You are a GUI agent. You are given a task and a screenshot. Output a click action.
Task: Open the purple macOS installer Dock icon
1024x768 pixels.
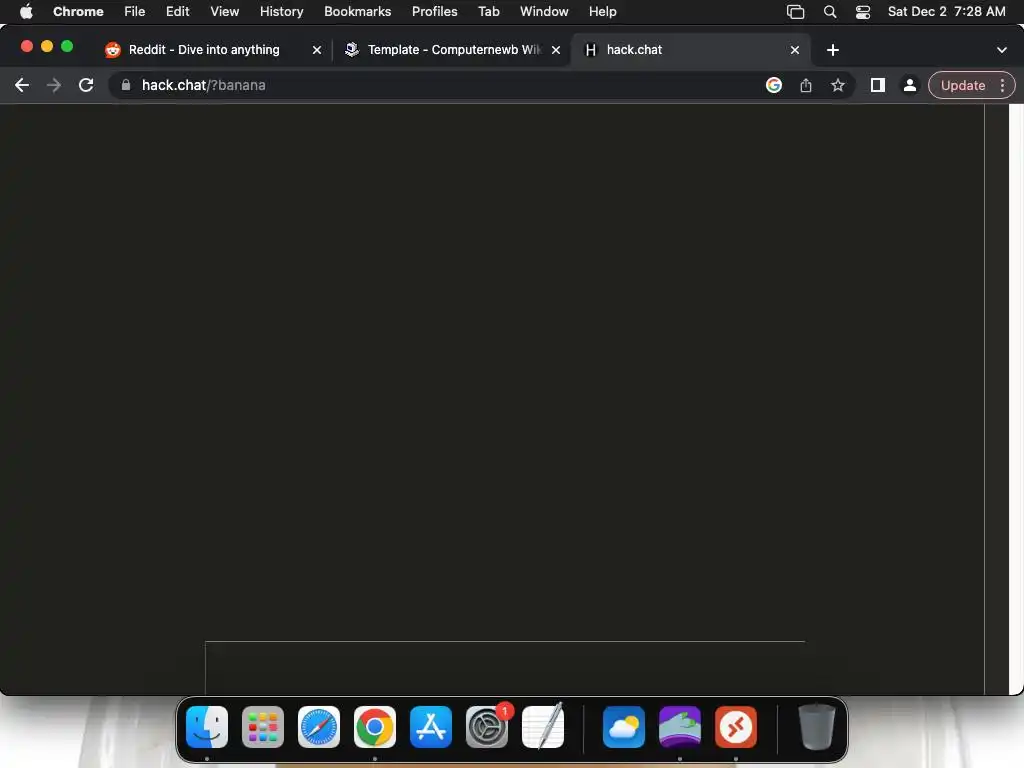(680, 727)
